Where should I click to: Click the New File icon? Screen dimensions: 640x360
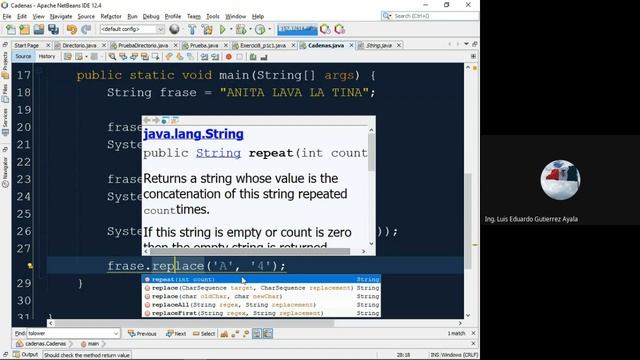click(x=11, y=29)
